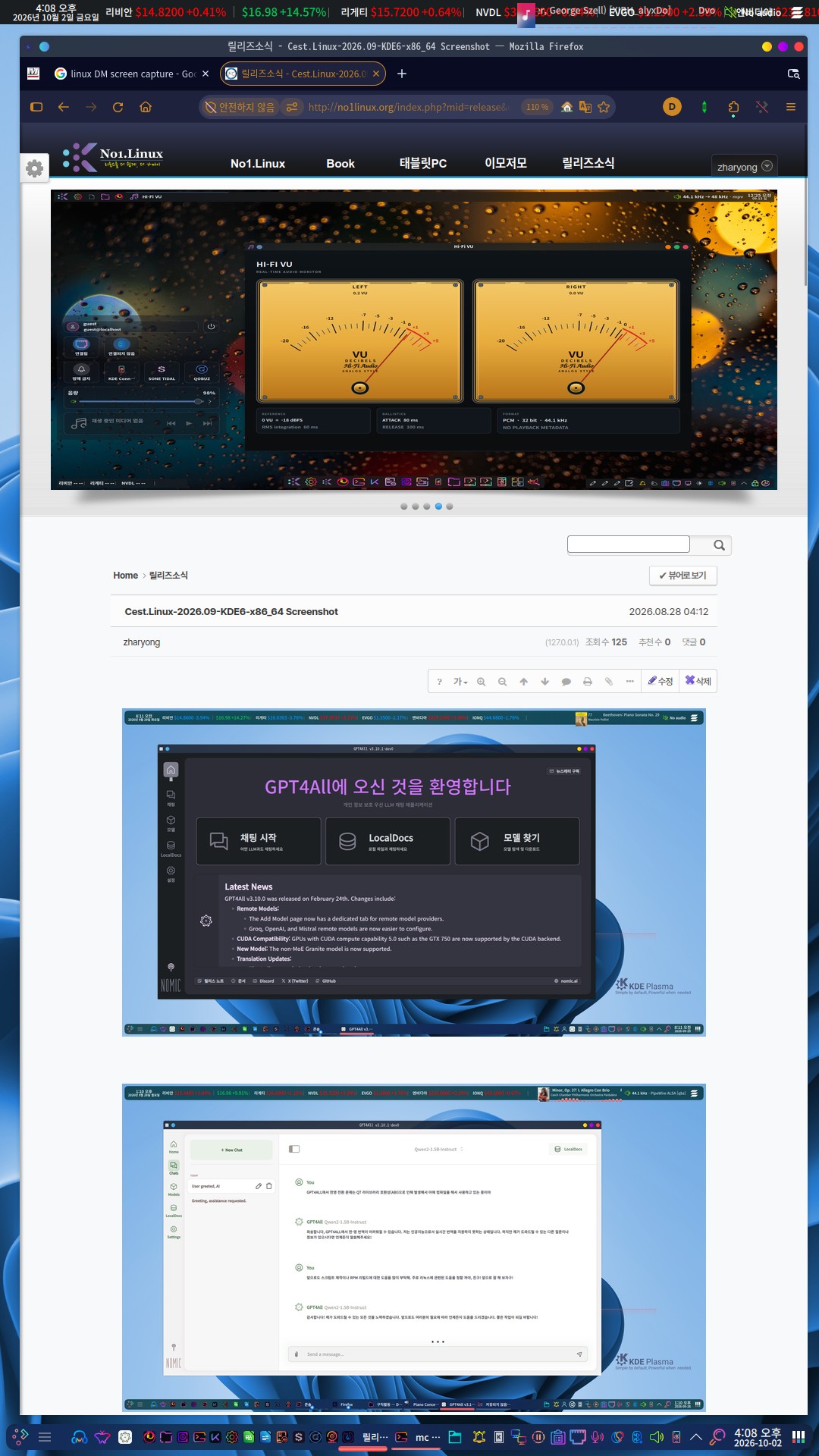Open Book menu item
Image resolution: width=819 pixels, height=1456 pixels.
tap(340, 163)
